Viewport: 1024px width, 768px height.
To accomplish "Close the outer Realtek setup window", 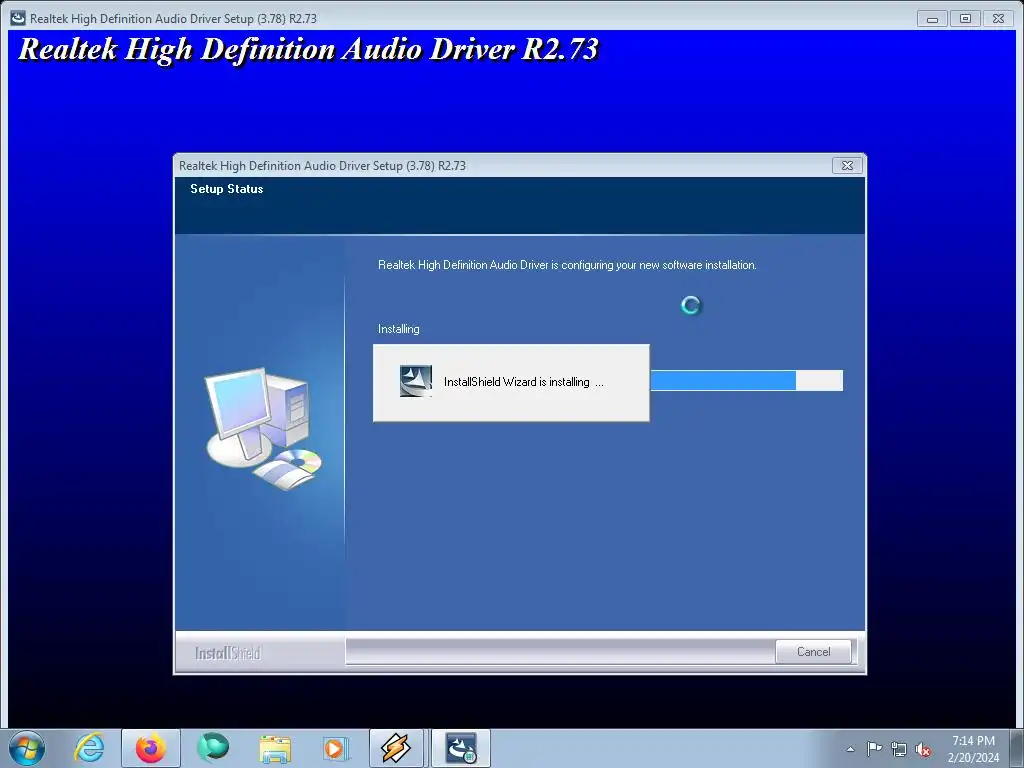I will (x=999, y=19).
